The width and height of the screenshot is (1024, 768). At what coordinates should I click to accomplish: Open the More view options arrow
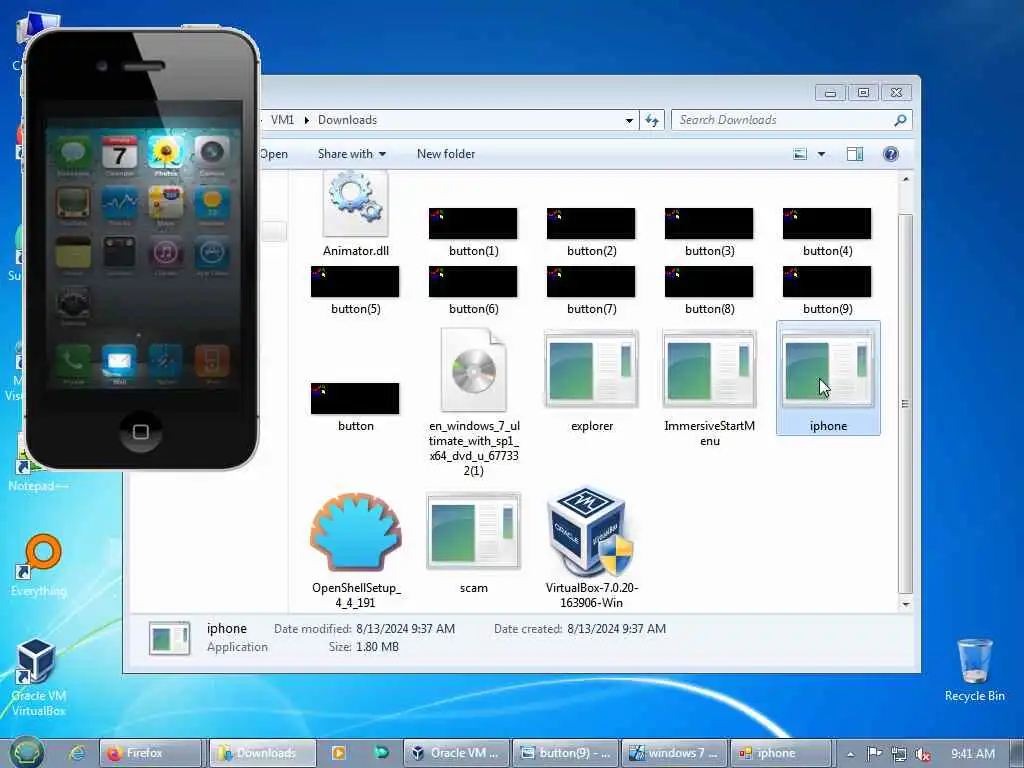pyautogui.click(x=822, y=154)
